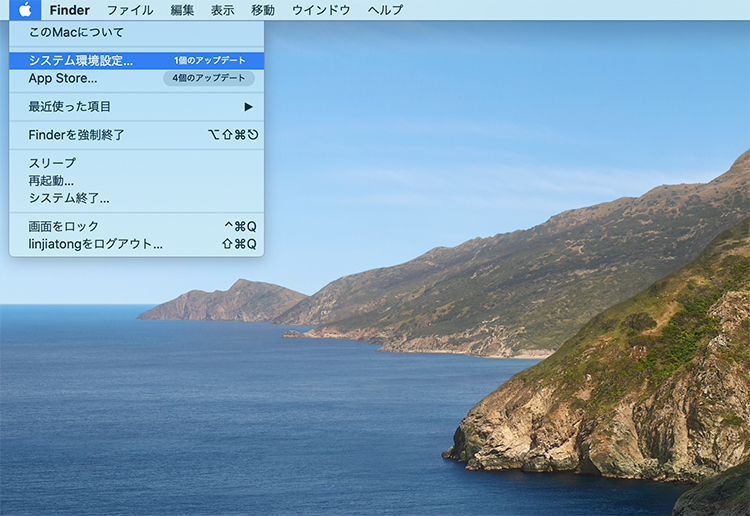Screen dimensions: 750x516
Task: Click the 最近使った項目 submenu arrow
Action: pyautogui.click(x=248, y=107)
